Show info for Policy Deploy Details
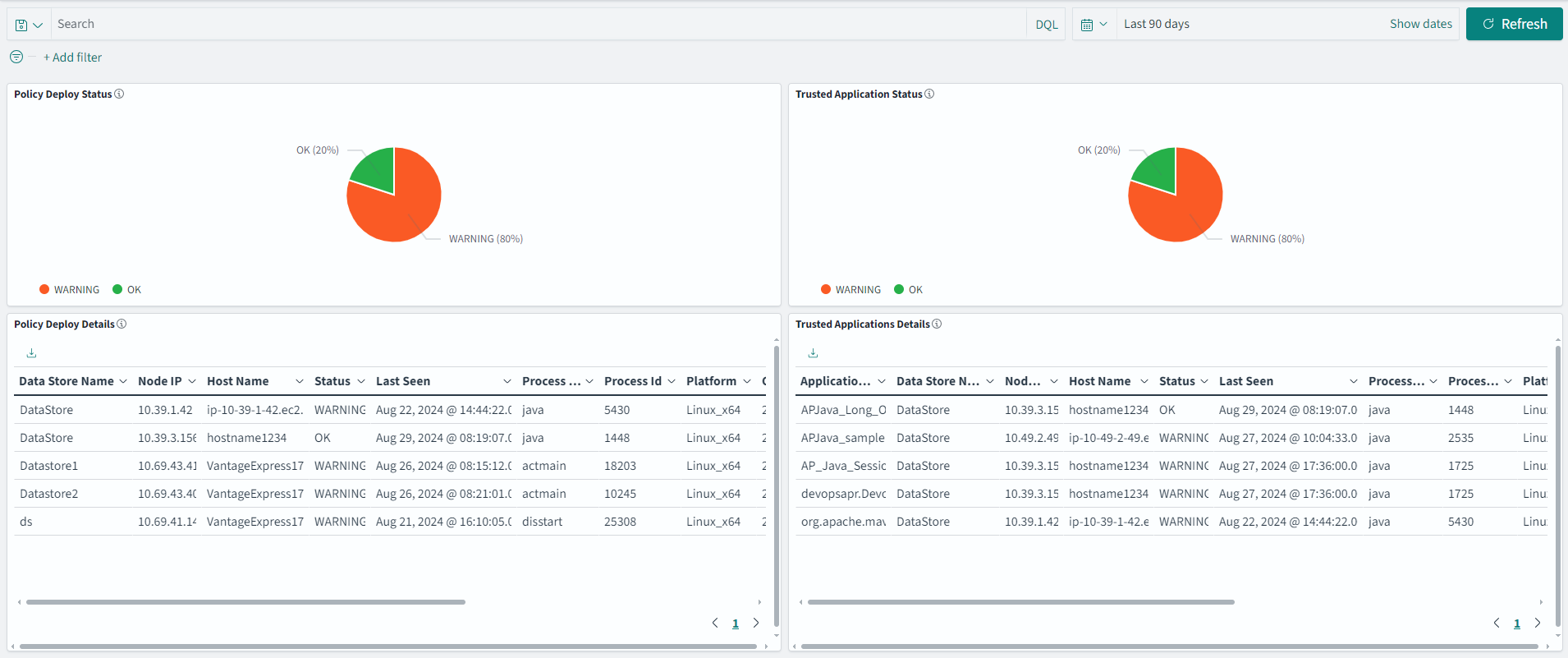Image resolution: width=1568 pixels, height=658 pixels. click(121, 324)
